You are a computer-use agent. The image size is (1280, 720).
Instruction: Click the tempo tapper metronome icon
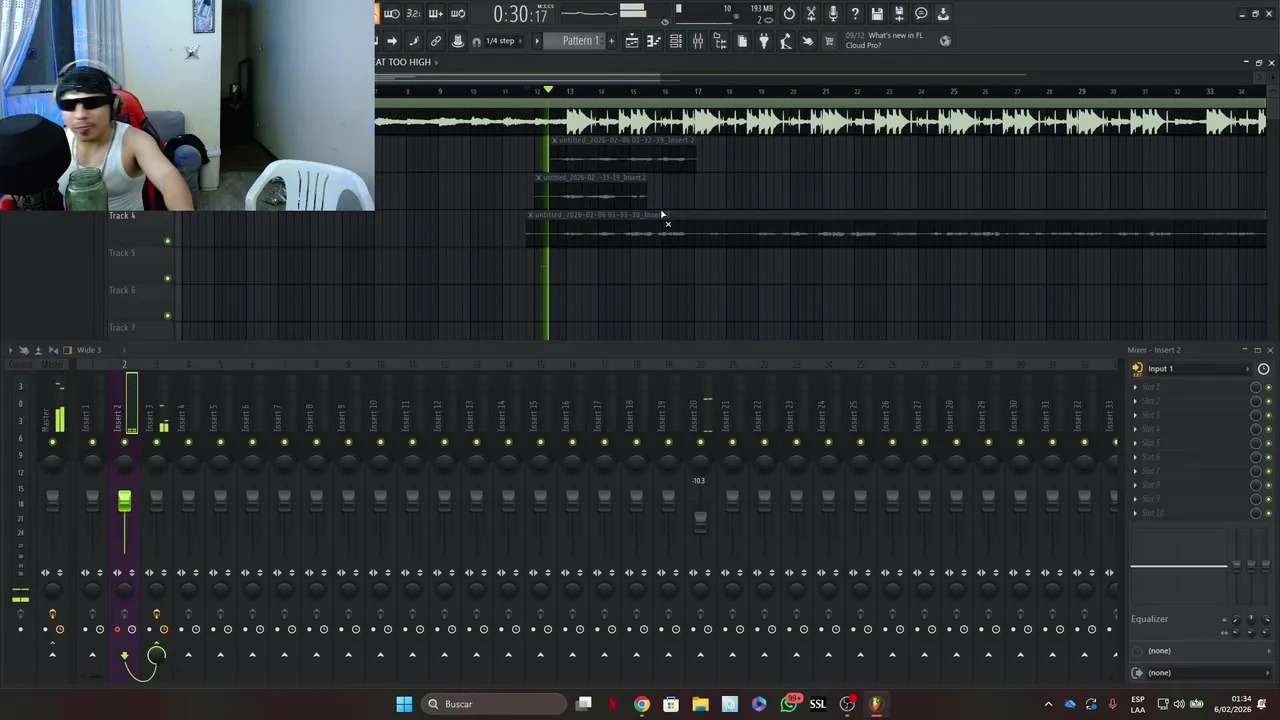coord(786,41)
